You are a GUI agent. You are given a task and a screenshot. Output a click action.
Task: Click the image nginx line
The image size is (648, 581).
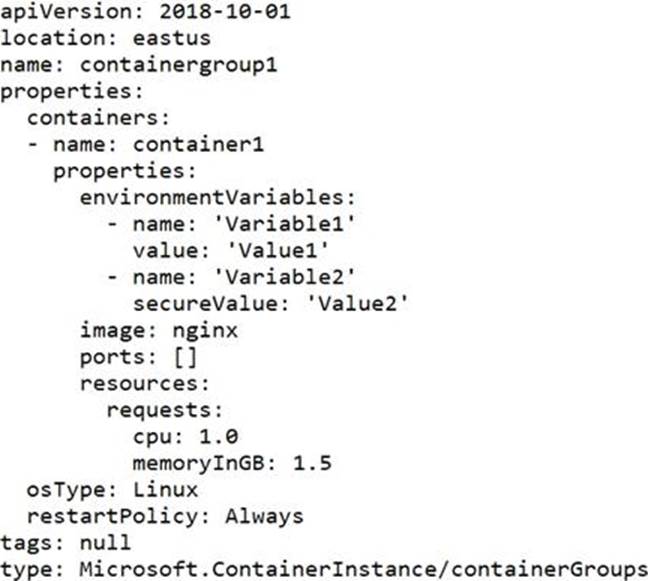point(158,326)
